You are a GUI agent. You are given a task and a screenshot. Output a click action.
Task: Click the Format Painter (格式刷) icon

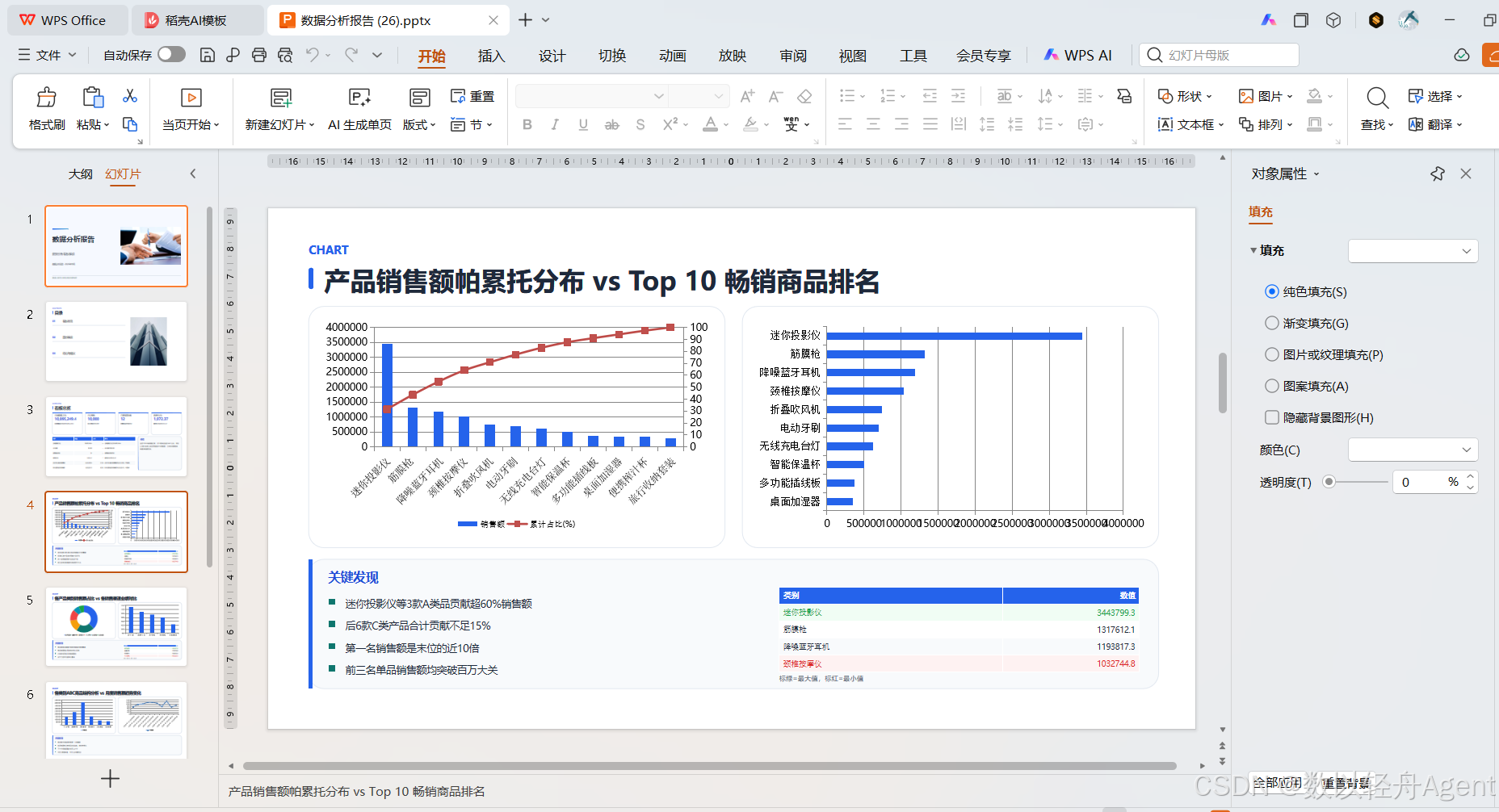(47, 98)
